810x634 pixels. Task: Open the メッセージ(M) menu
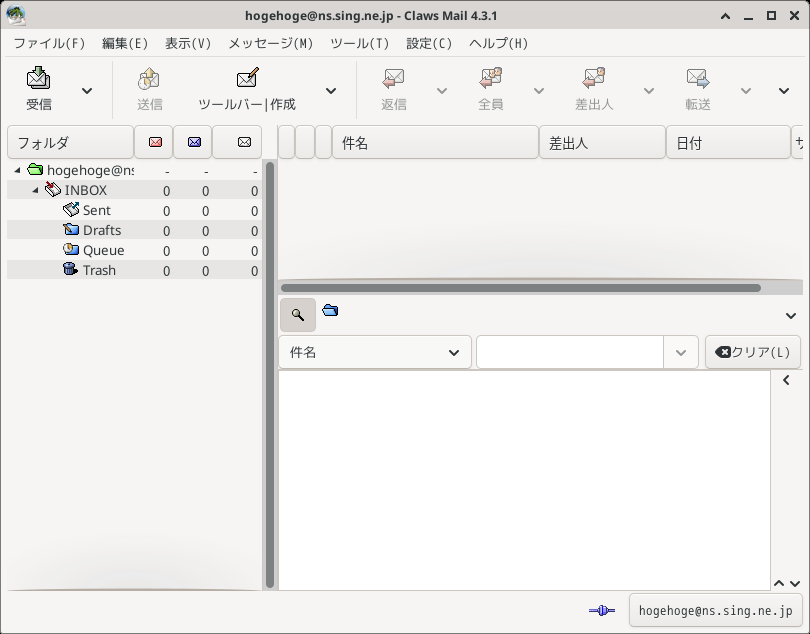click(271, 43)
